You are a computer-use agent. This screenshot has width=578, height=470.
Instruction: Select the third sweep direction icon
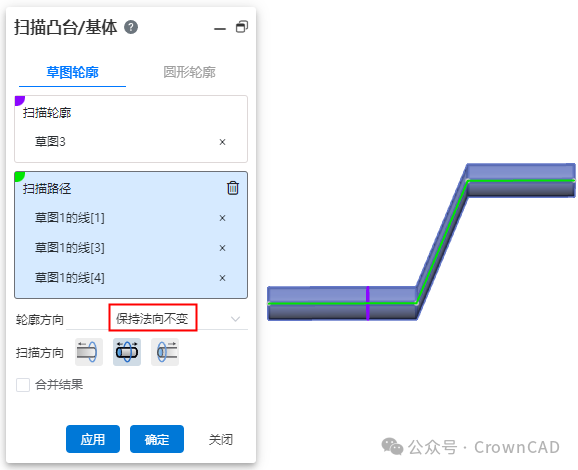click(x=165, y=352)
